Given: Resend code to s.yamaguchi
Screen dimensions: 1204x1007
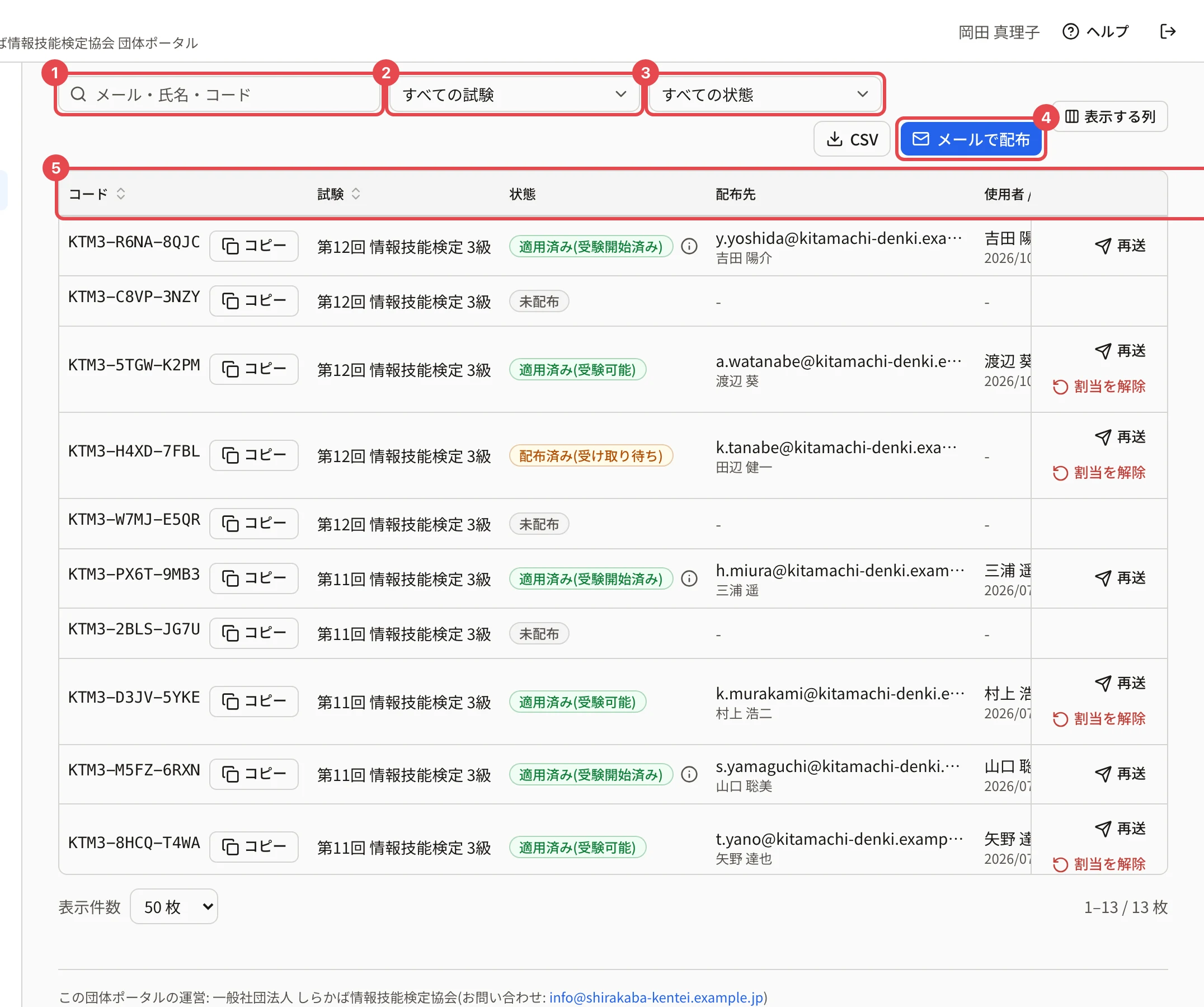Looking at the screenshot, I should (x=1120, y=774).
